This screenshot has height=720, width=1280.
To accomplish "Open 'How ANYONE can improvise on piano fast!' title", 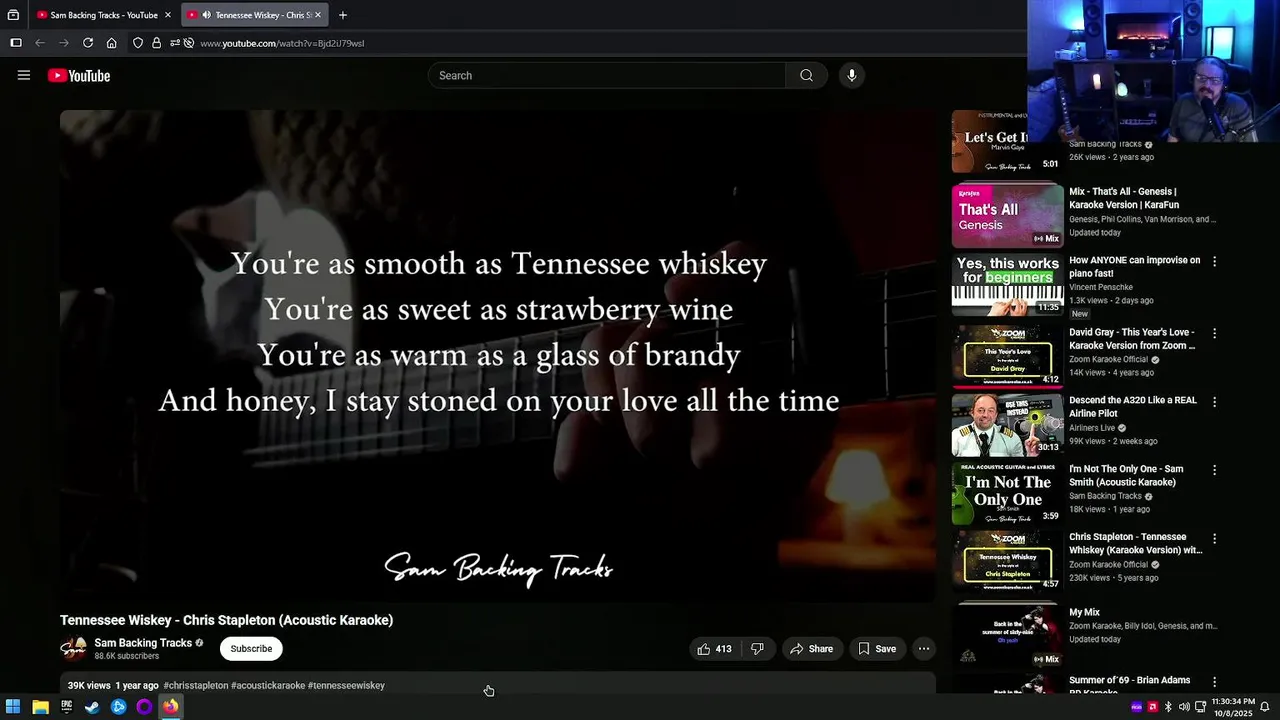I will click(x=1134, y=266).
